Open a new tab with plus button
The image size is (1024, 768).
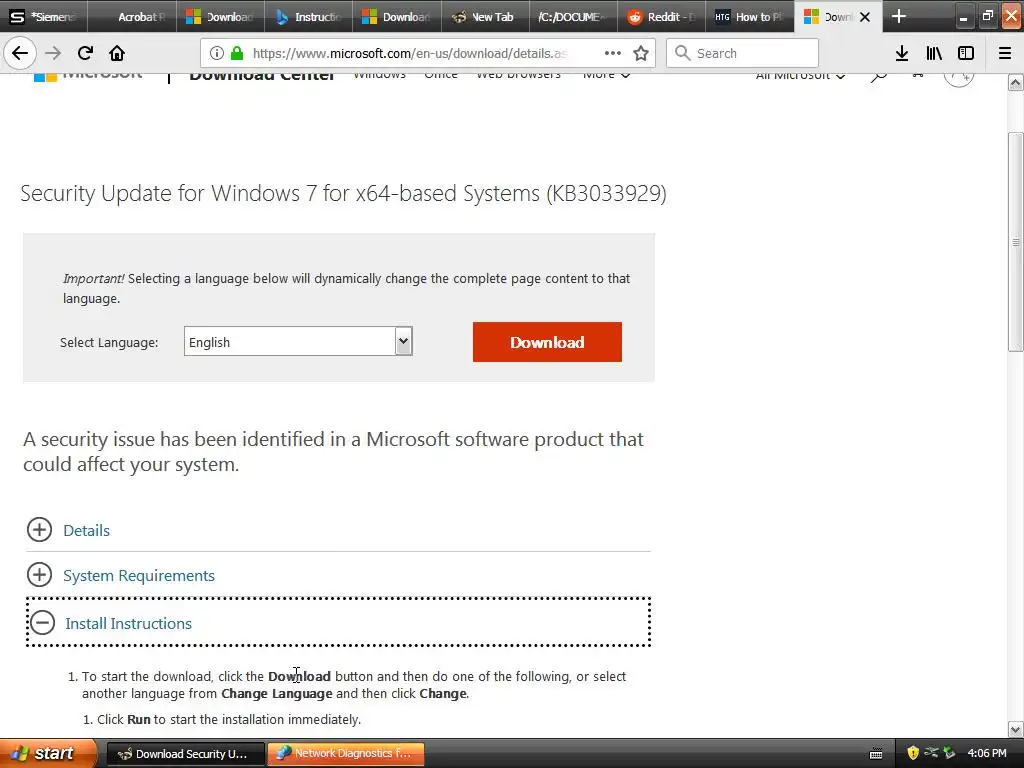899,16
